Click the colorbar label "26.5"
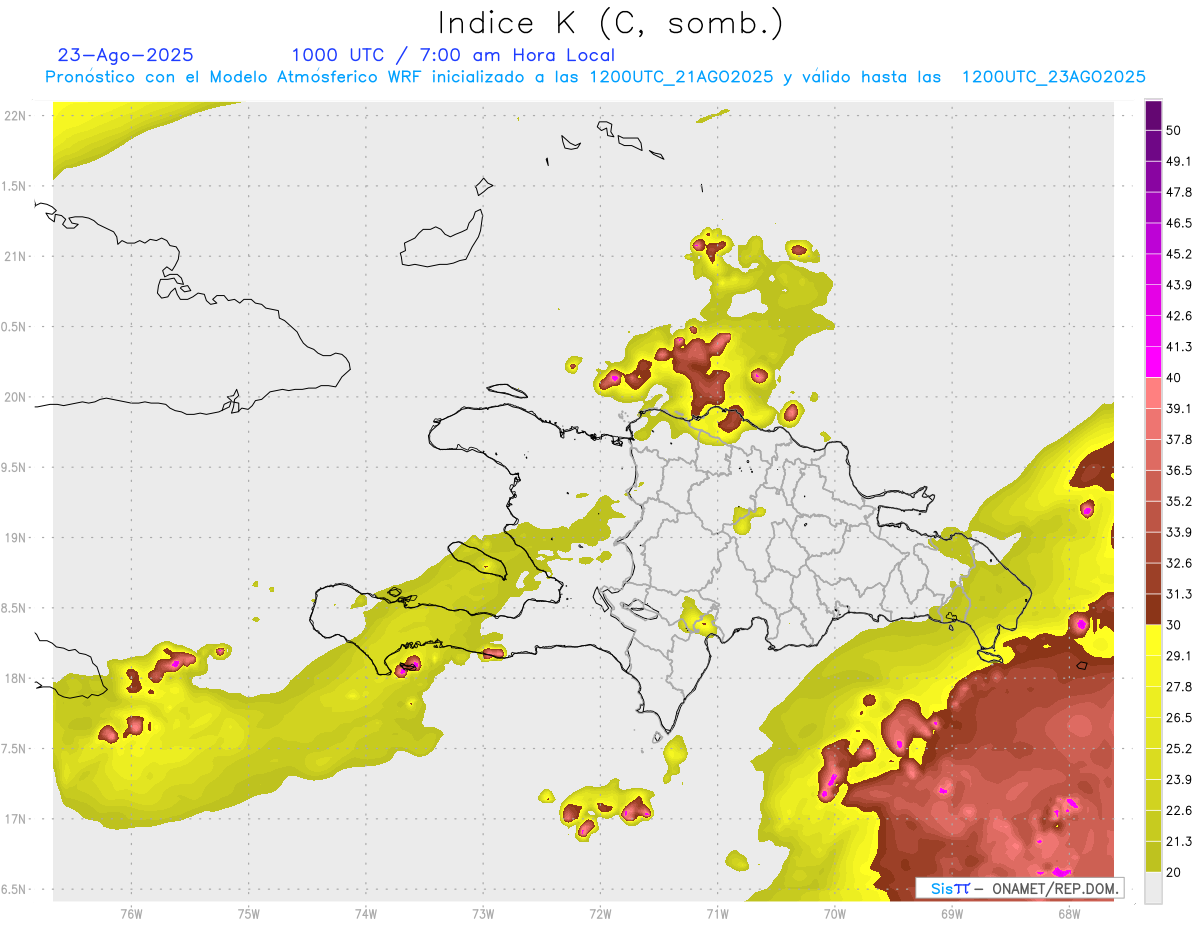Screen dimensions: 1200x927 [1179, 718]
